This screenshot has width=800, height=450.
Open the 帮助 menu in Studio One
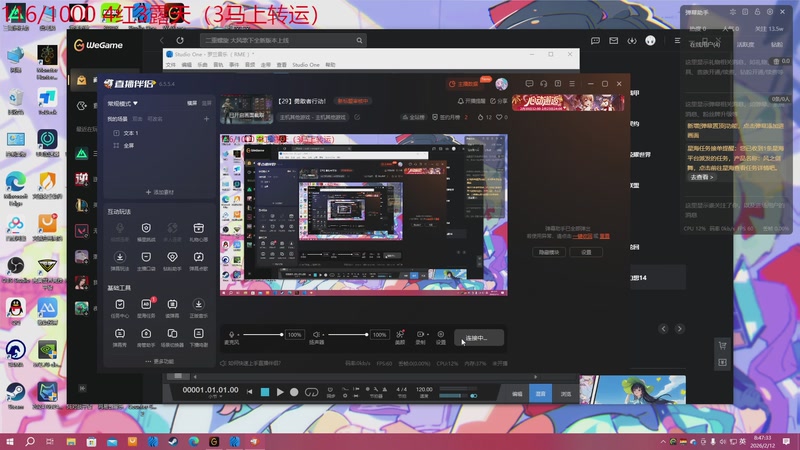coord(331,65)
